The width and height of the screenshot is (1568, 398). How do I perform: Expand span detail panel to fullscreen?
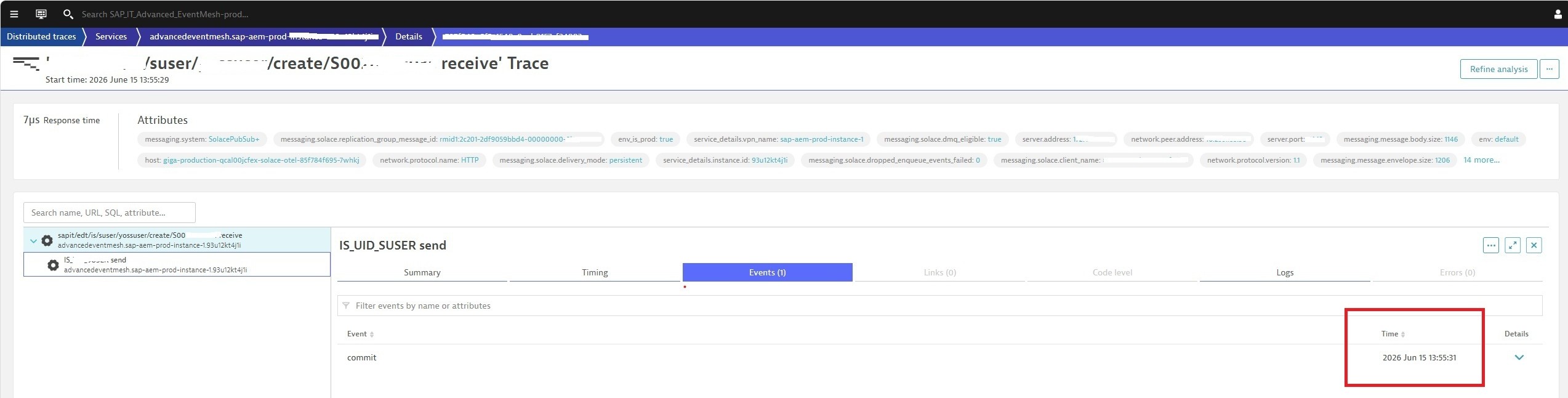[x=1513, y=245]
